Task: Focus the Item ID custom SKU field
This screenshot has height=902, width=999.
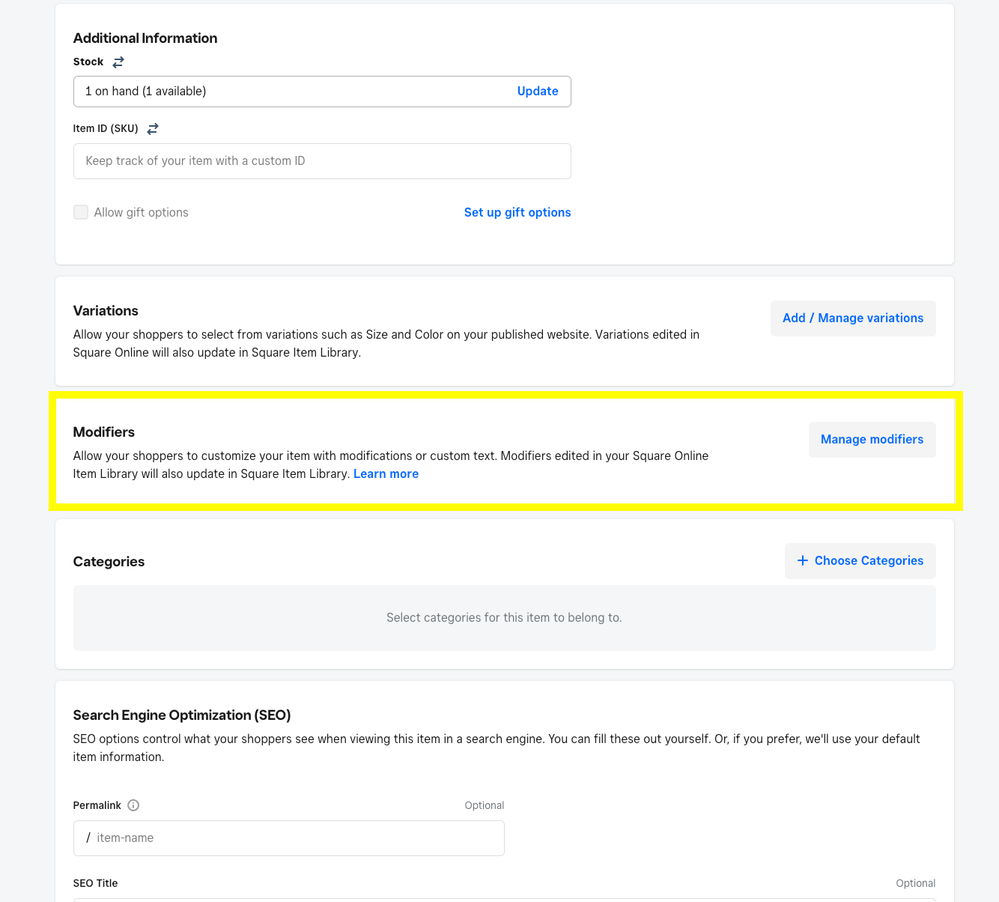Action: (x=321, y=161)
